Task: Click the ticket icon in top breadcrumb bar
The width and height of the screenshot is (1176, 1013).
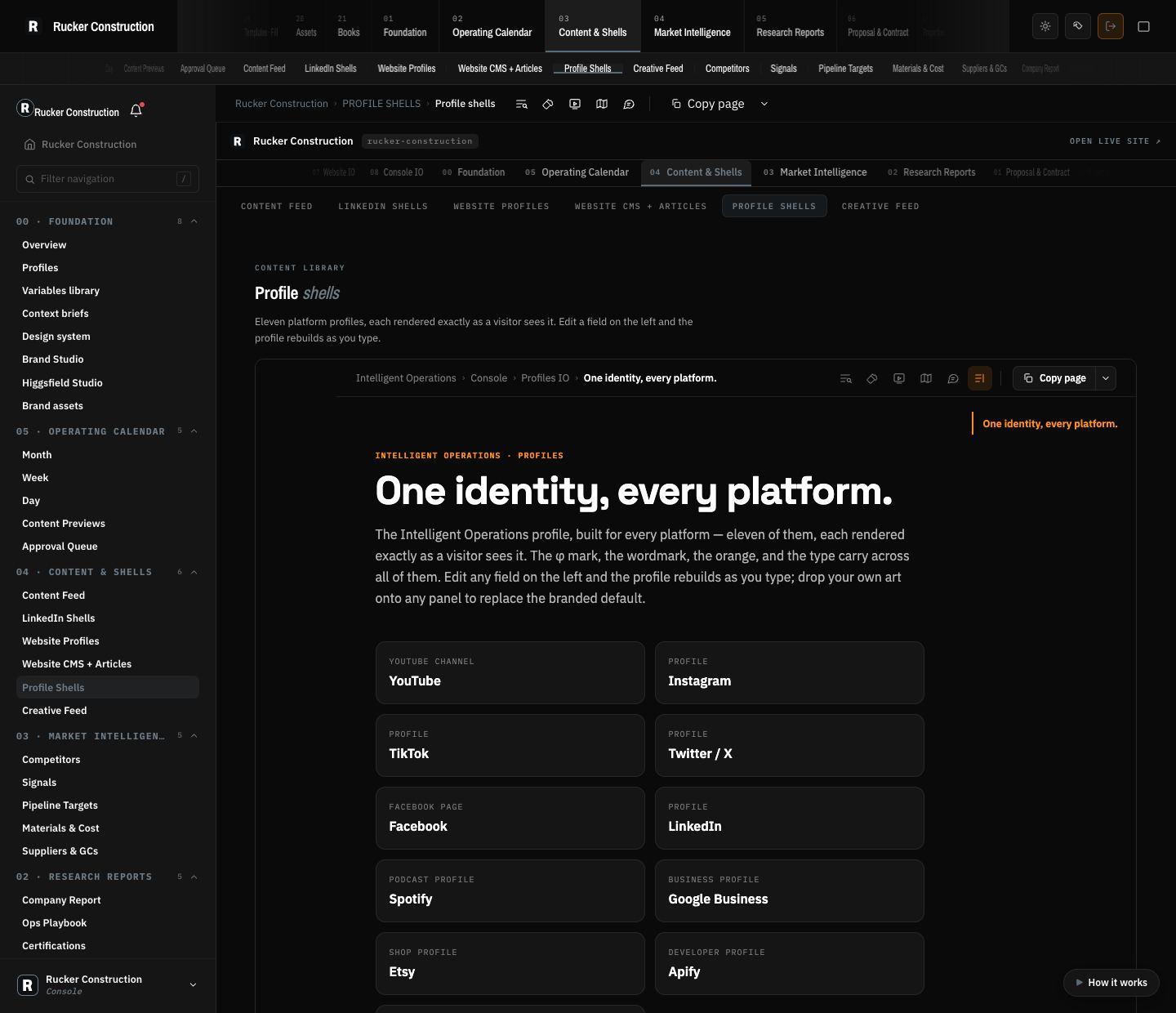Action: pos(548,104)
